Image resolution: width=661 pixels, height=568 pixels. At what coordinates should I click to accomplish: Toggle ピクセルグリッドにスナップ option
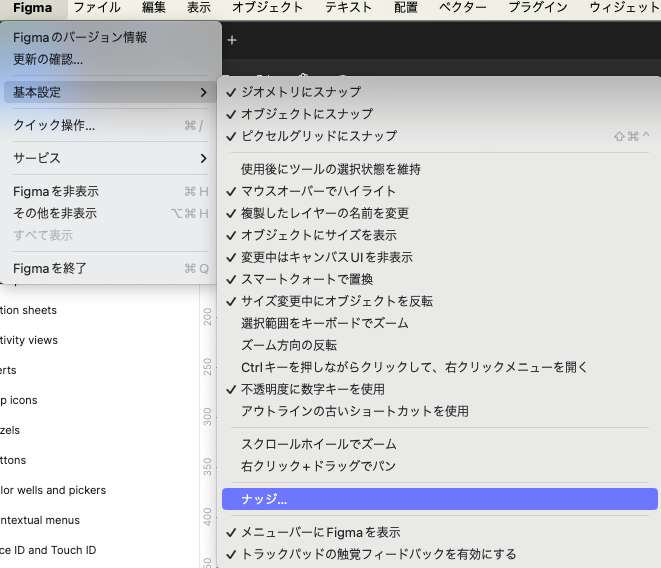[440, 136]
